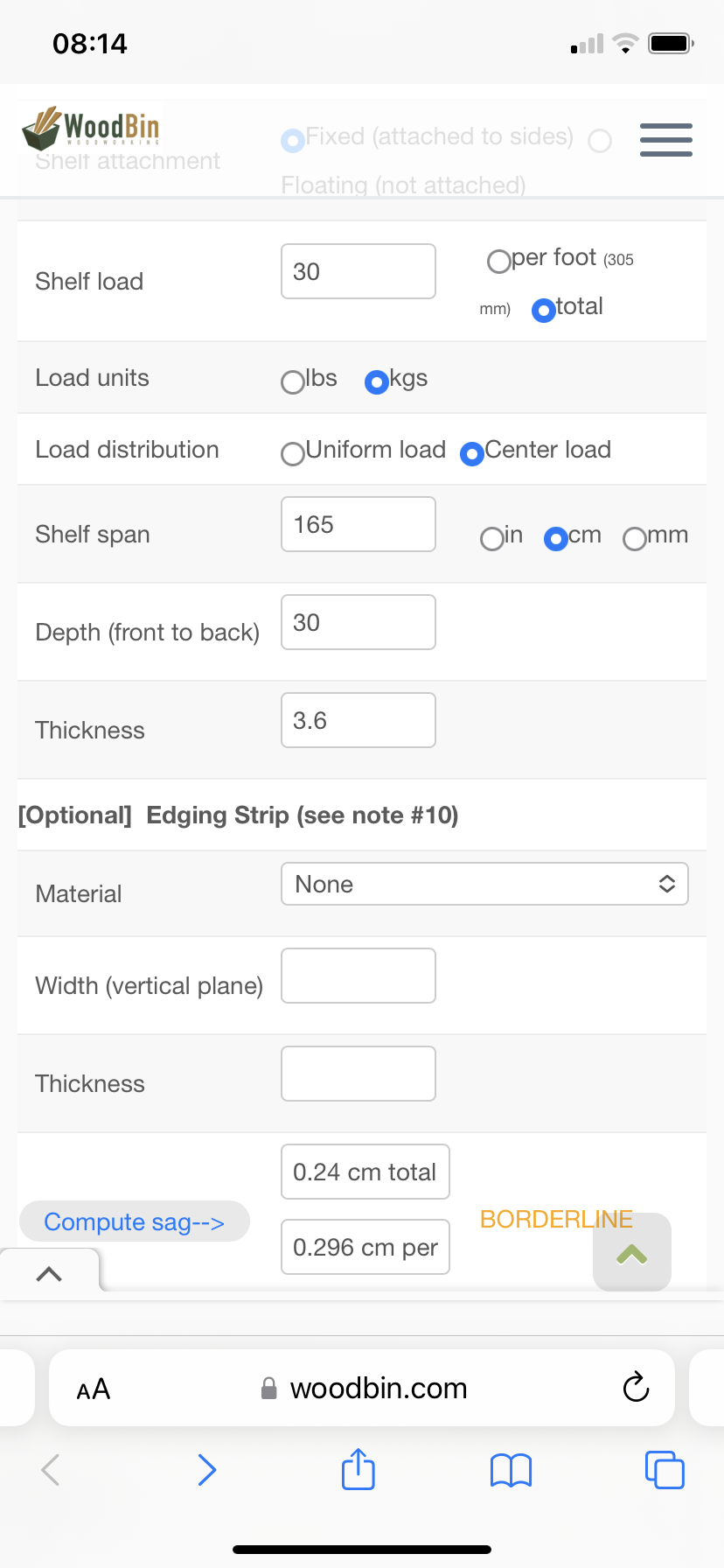Click the Shelf span input field
This screenshot has width=724, height=1568.
pyautogui.click(x=359, y=524)
